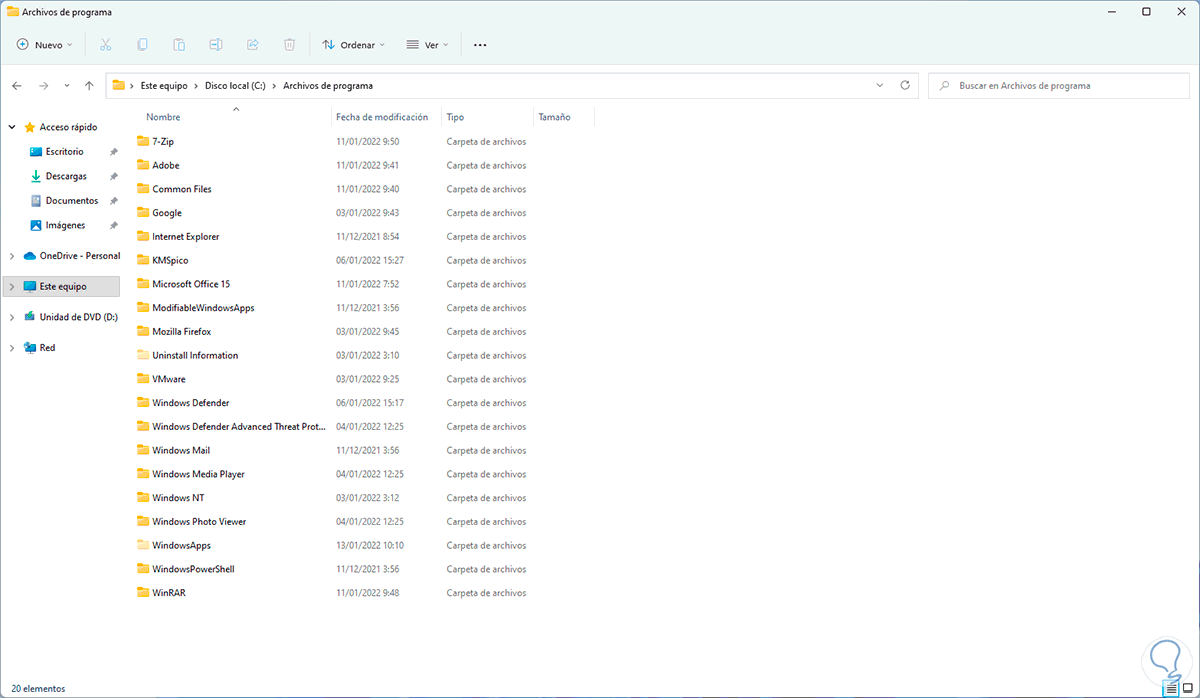Expand the OneDrive - Personal node
Screen dimensions: 1200x698
click(x=12, y=256)
